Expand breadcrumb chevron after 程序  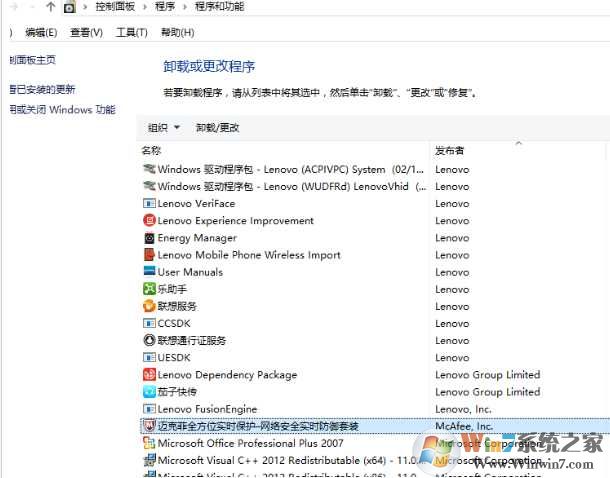pyautogui.click(x=184, y=7)
